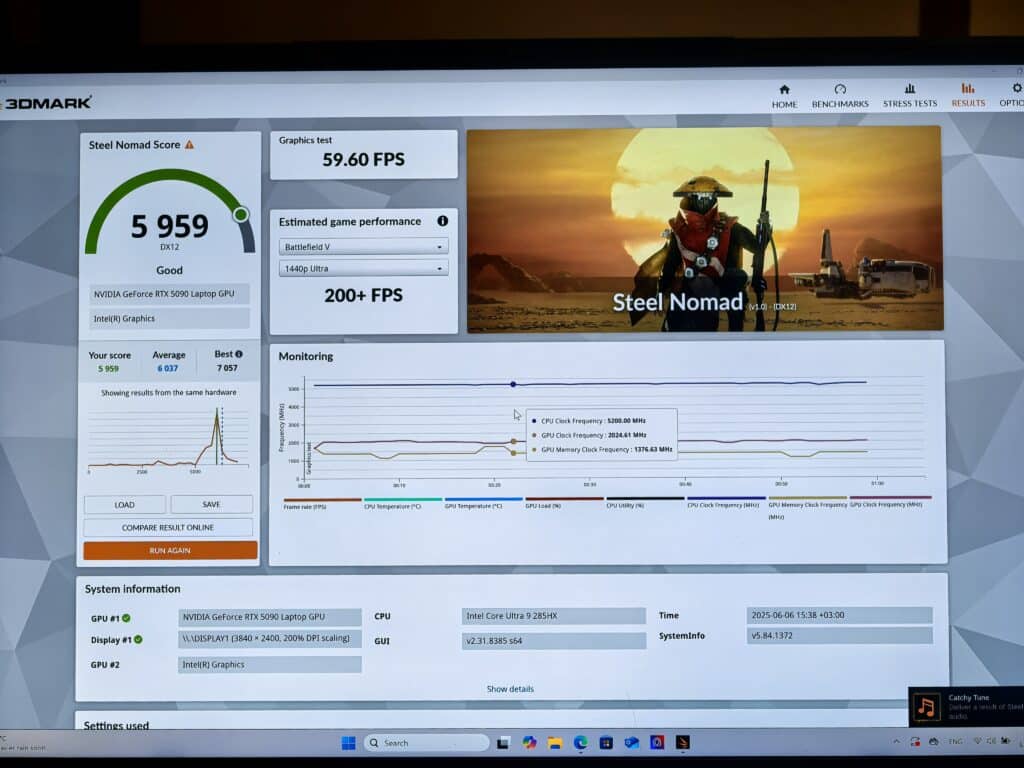Click the monitoring chart blue data point
This screenshot has width=1024, height=768.
(513, 385)
